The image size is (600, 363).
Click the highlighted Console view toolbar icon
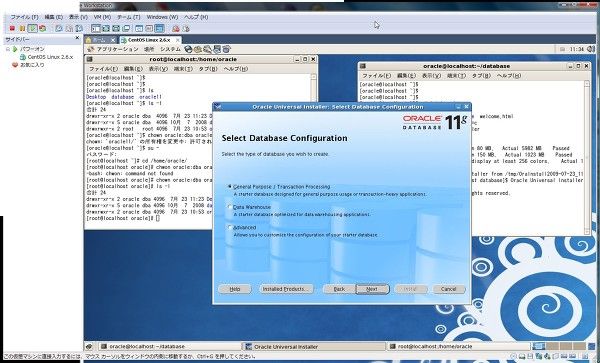(159, 28)
